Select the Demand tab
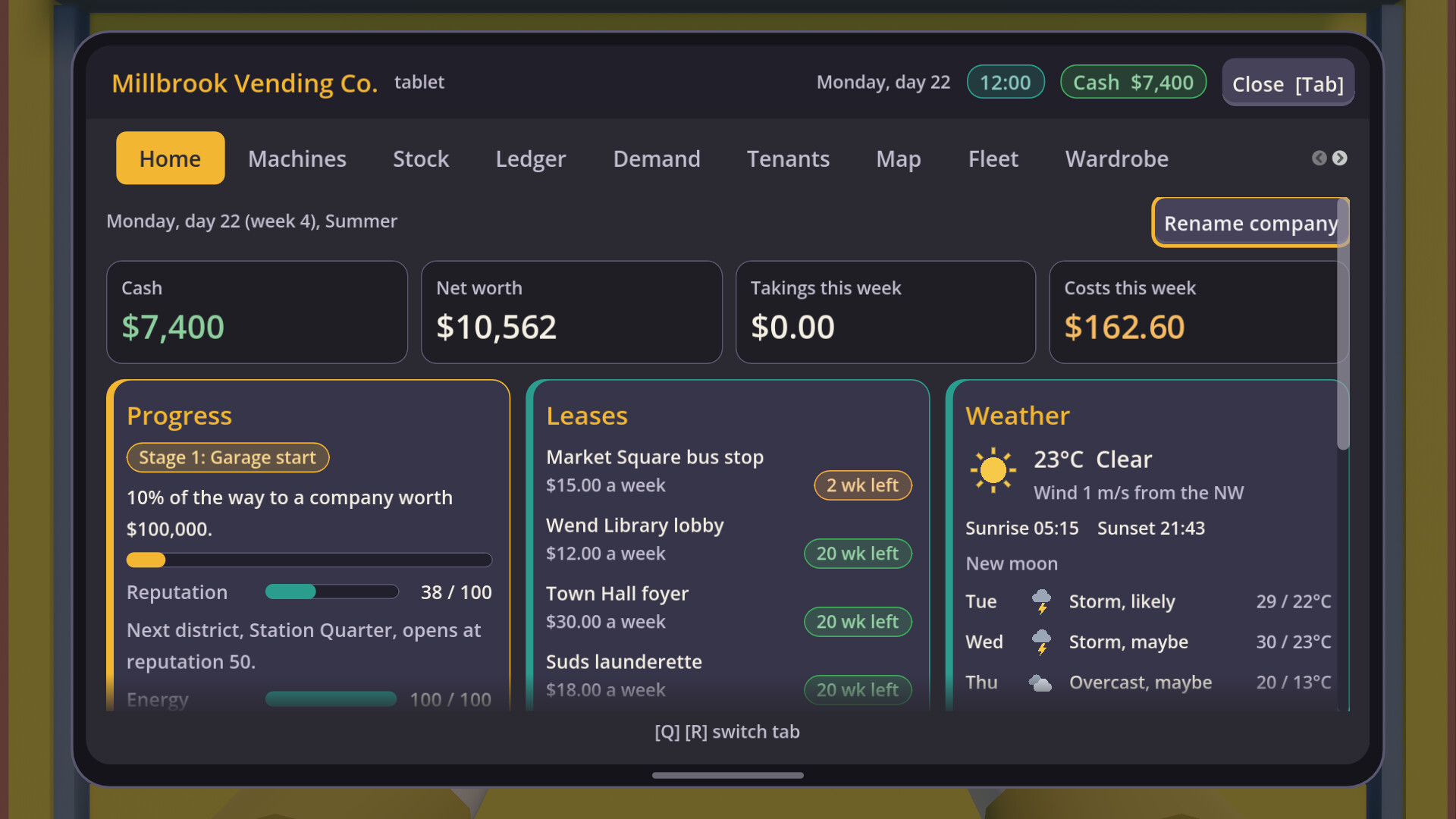The width and height of the screenshot is (1456, 819). click(x=657, y=158)
